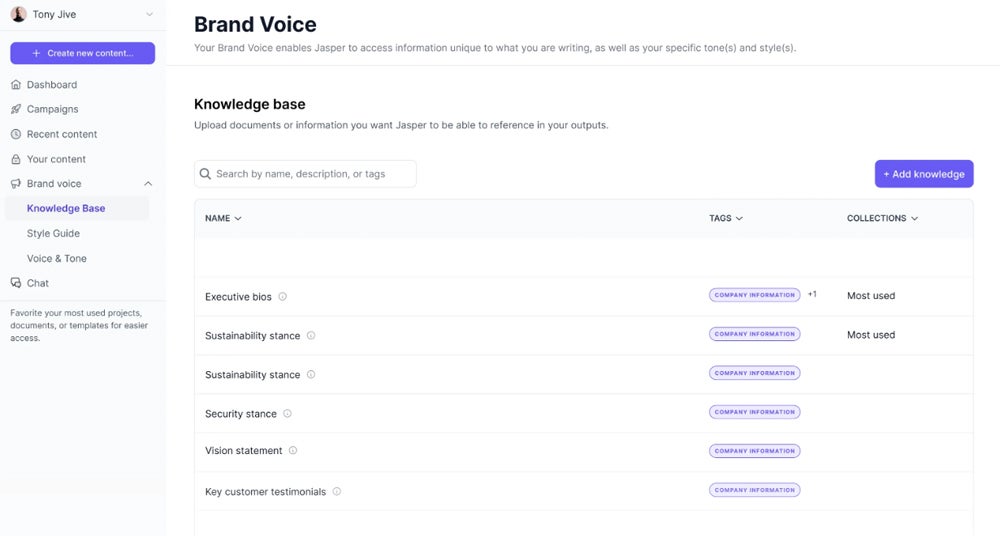Click the Your content lock icon
The width and height of the screenshot is (1000, 536).
click(16, 159)
